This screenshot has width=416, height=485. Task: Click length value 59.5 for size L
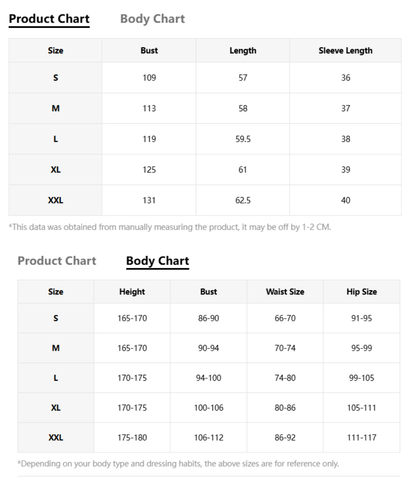243,139
